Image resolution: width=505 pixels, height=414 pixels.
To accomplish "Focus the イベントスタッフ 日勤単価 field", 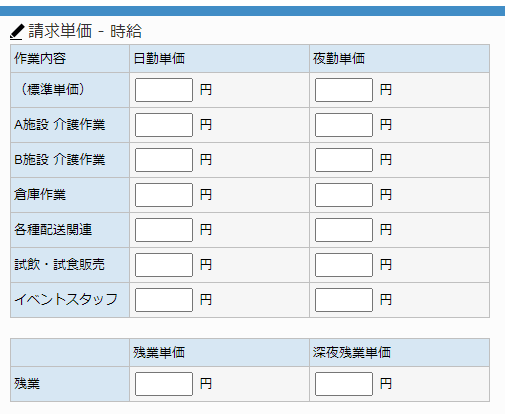I will point(164,300).
